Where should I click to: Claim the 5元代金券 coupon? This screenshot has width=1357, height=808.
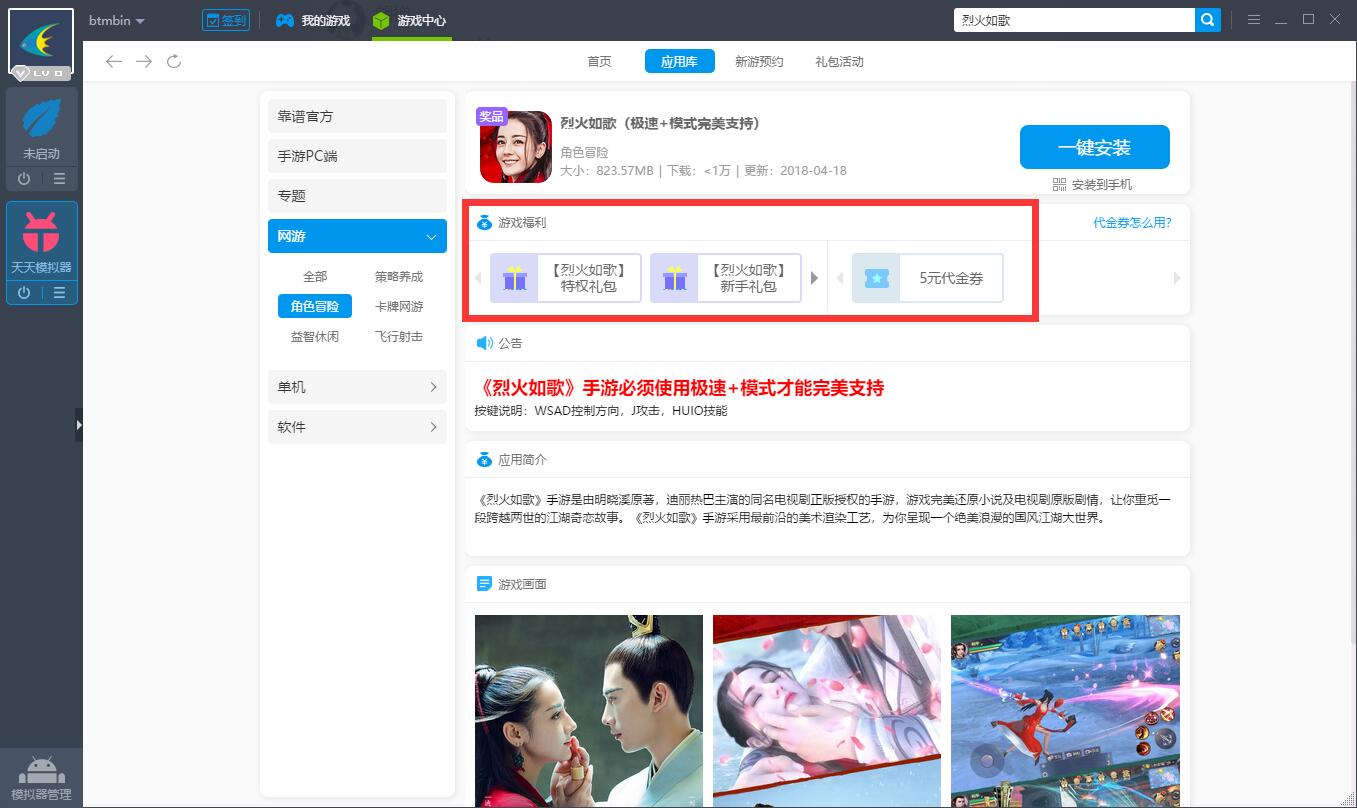tap(928, 278)
